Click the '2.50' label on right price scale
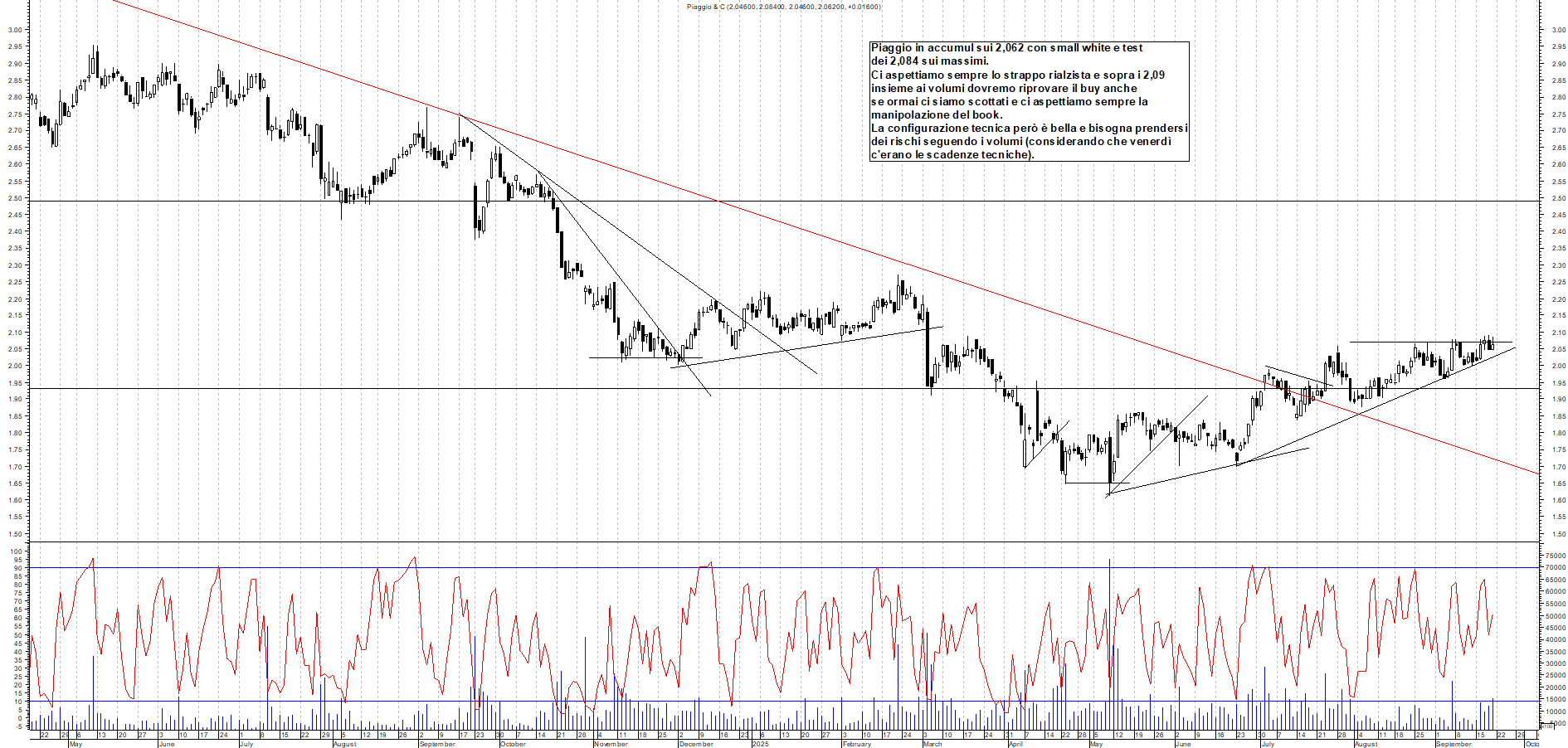1568x748 pixels. click(1558, 198)
